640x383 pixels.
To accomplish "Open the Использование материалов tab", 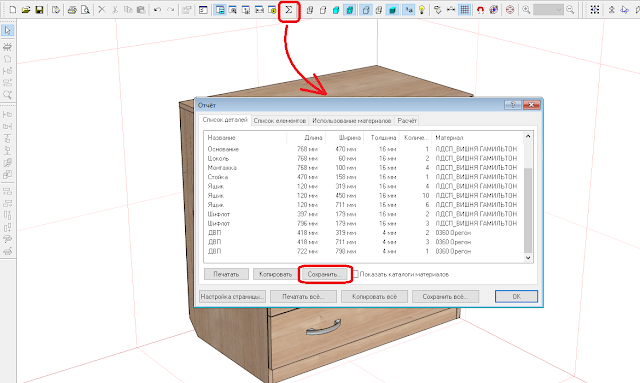I will tap(351, 121).
